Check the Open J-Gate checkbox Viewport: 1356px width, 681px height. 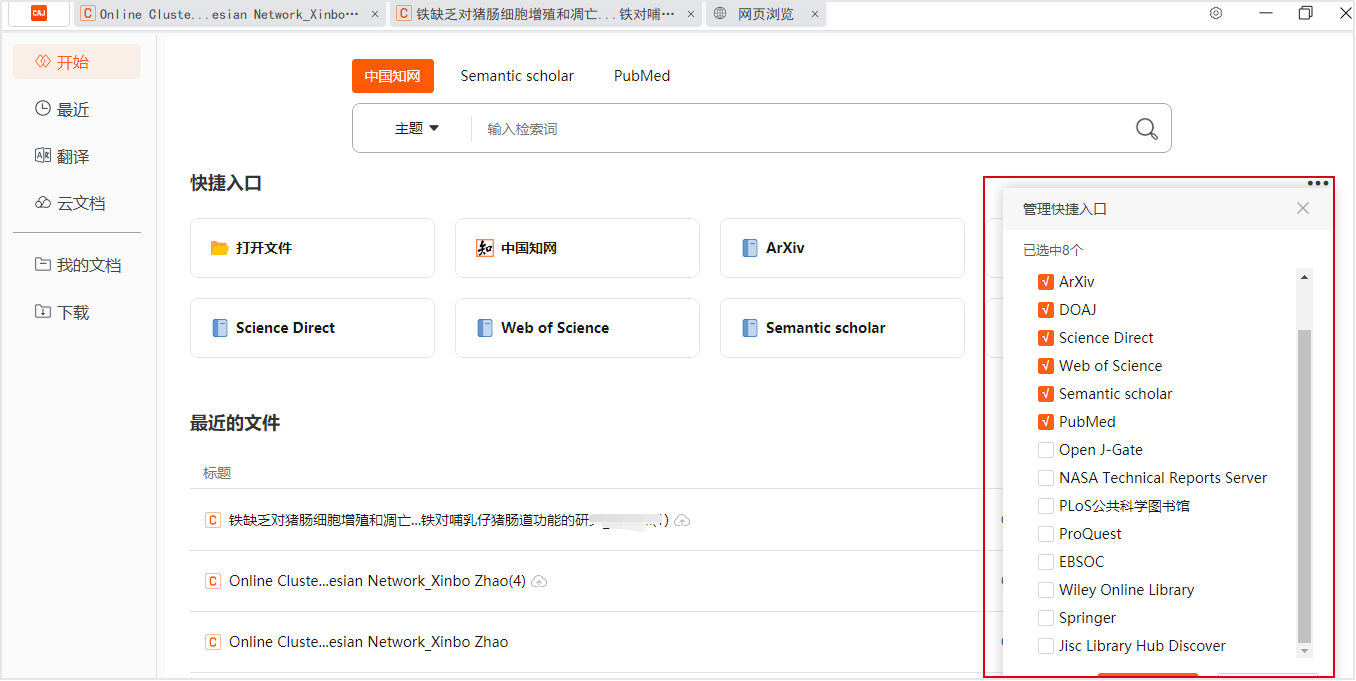point(1046,450)
